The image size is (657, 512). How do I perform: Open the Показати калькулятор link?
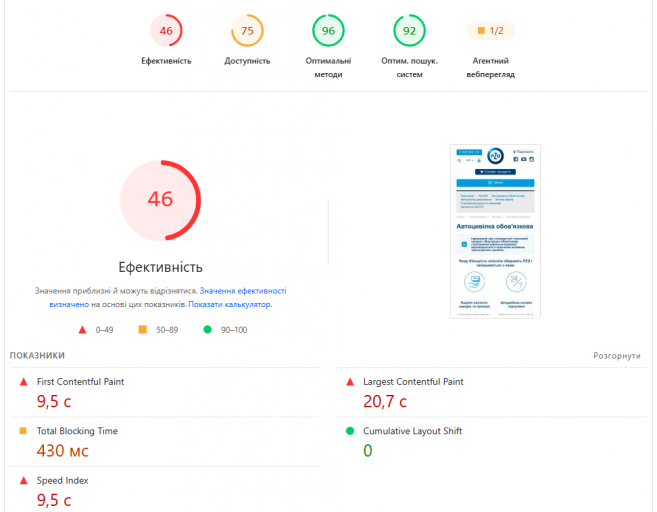pyautogui.click(x=230, y=305)
